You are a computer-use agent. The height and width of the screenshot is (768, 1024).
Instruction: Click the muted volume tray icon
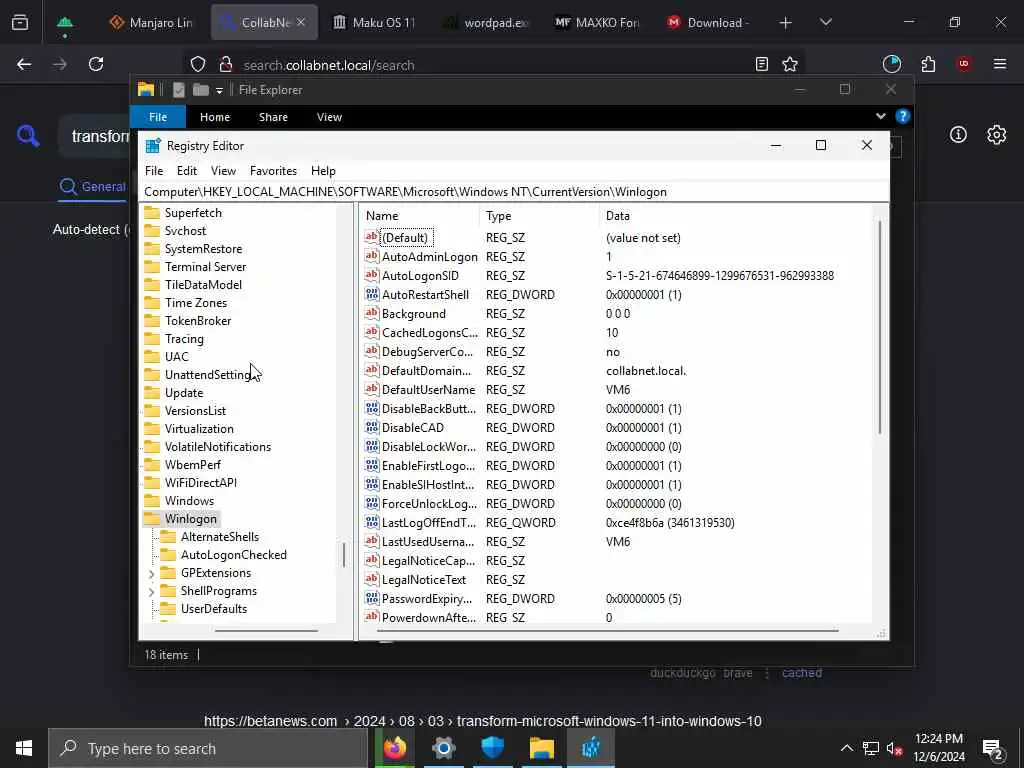[895, 748]
